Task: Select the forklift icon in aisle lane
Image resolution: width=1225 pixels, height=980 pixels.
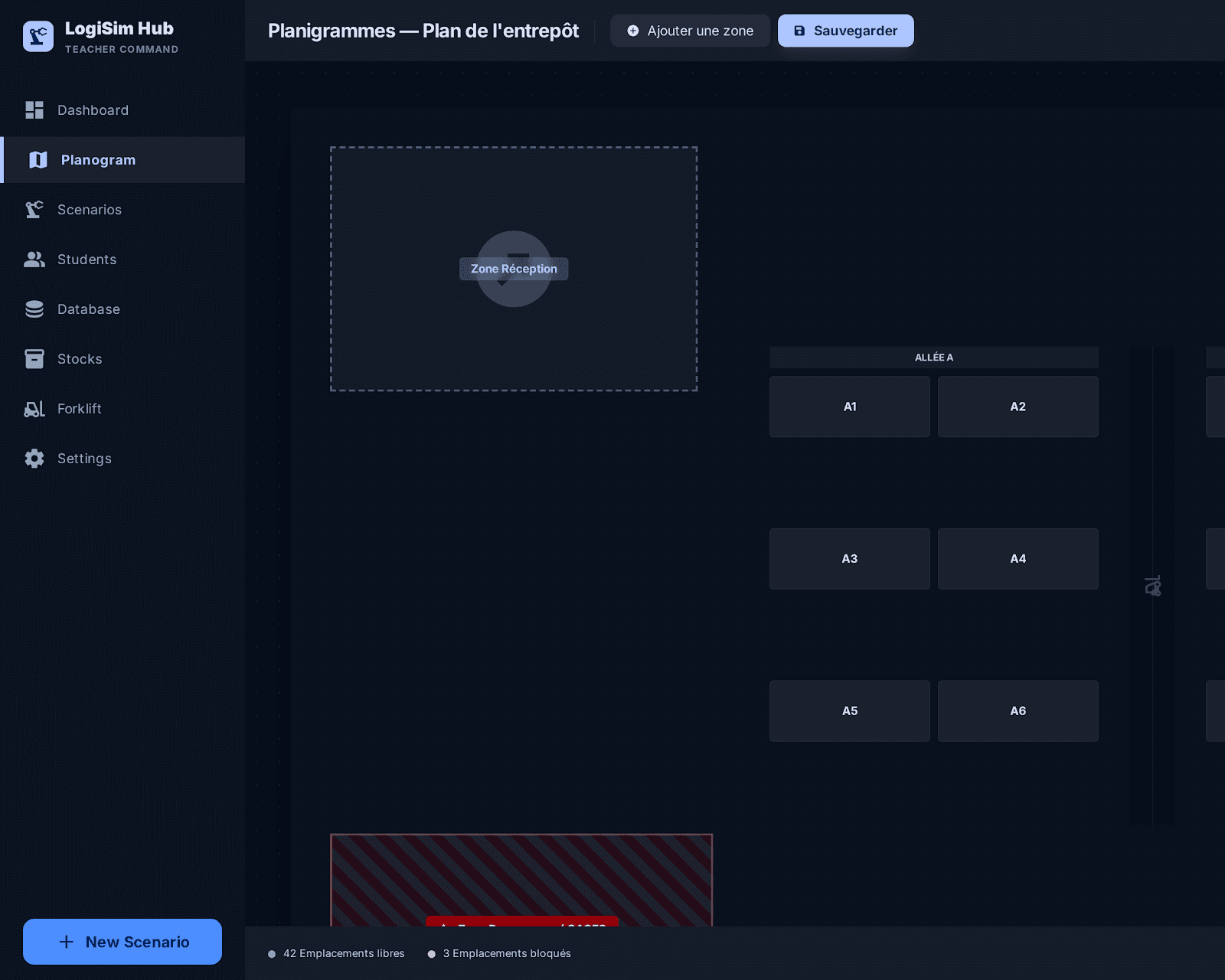Action: point(1153,586)
